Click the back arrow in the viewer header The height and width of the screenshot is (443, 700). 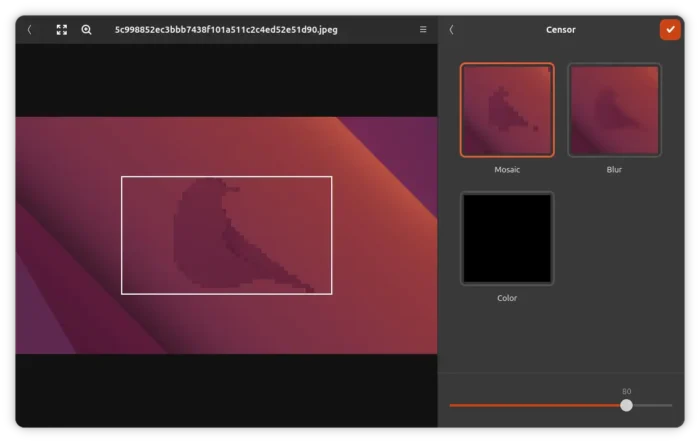[29, 30]
